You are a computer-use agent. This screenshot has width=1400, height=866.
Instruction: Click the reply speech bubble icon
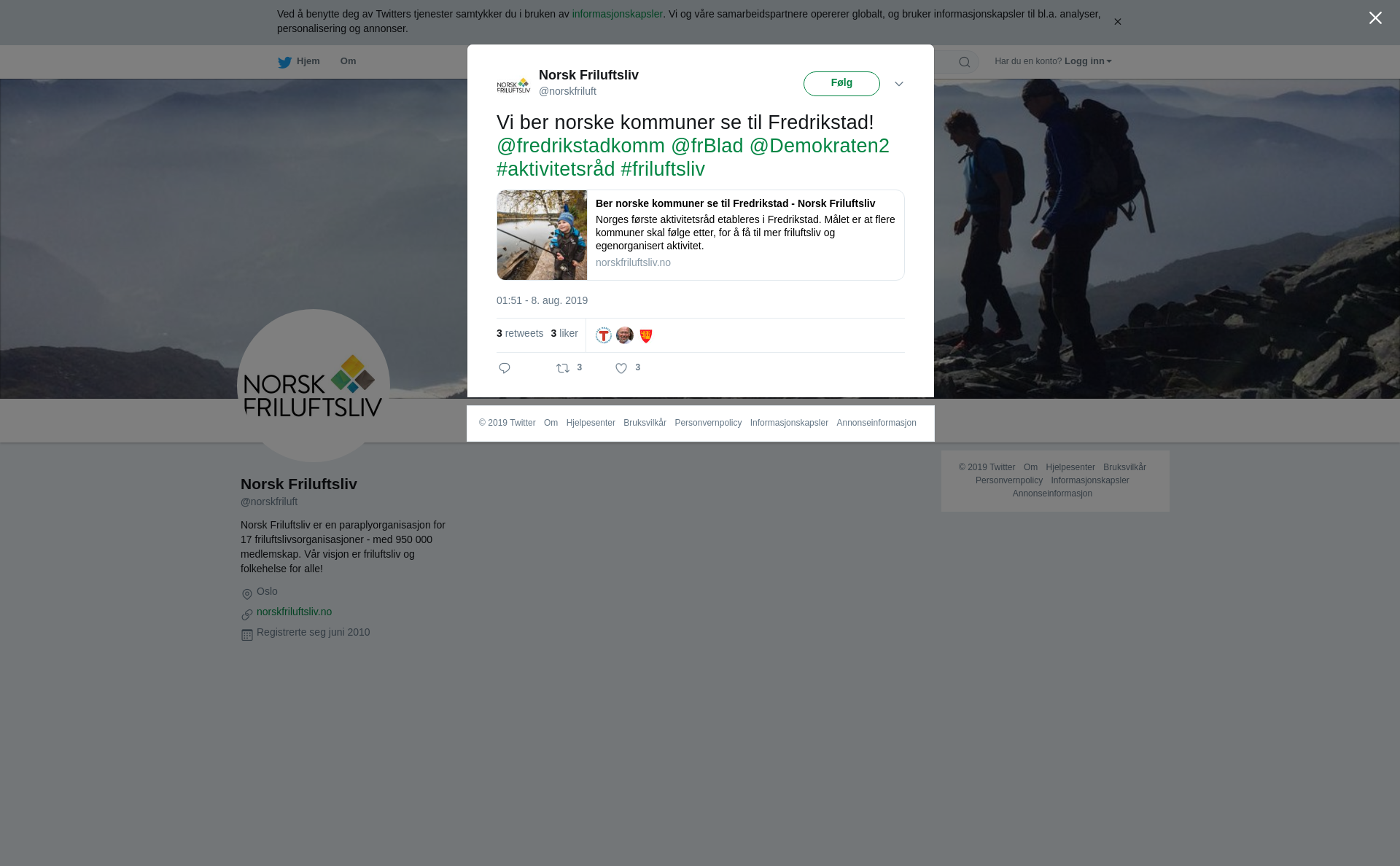505,368
